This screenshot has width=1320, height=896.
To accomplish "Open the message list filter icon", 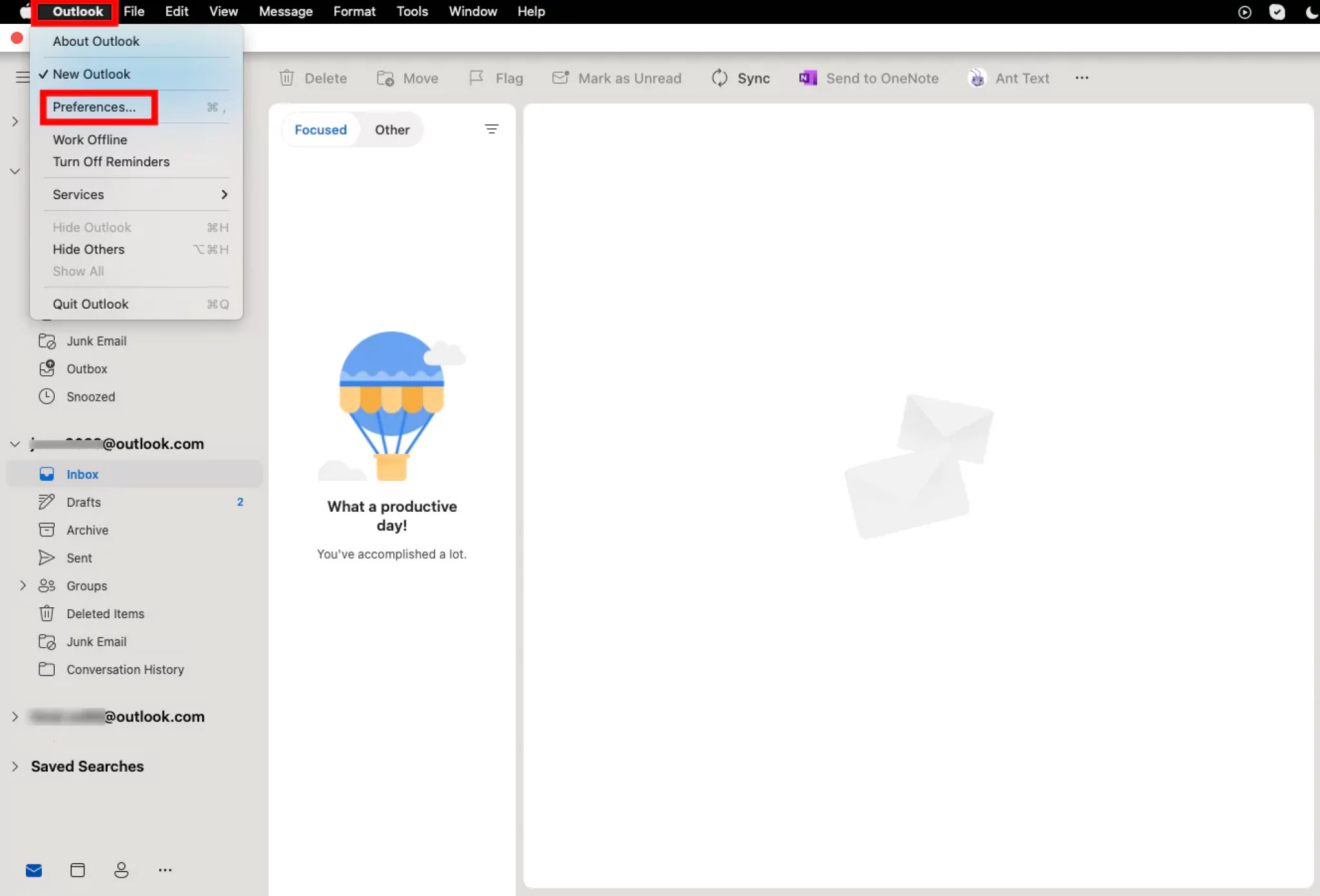I will click(491, 130).
